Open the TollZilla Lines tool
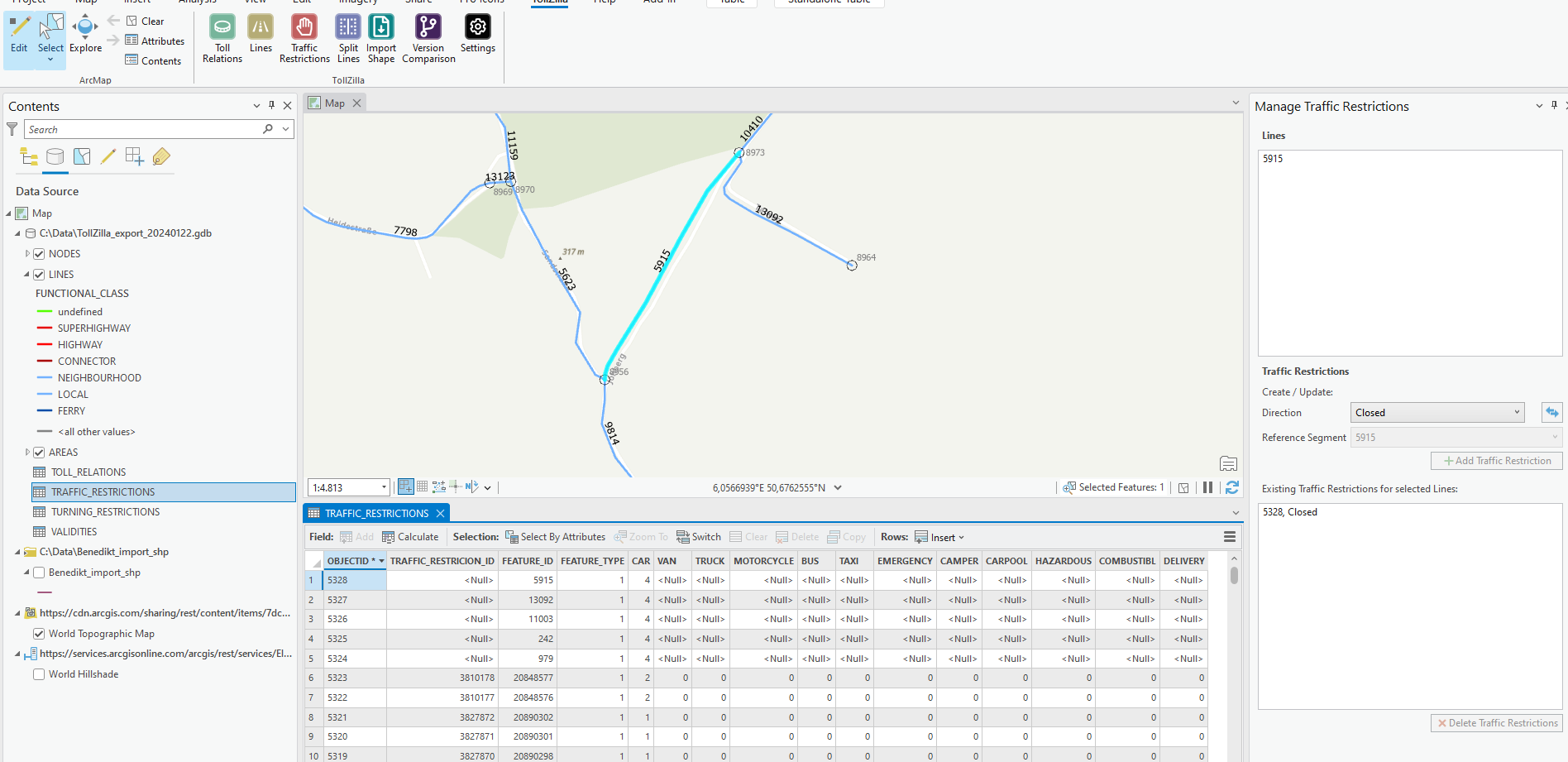The height and width of the screenshot is (762, 1568). pos(261,34)
